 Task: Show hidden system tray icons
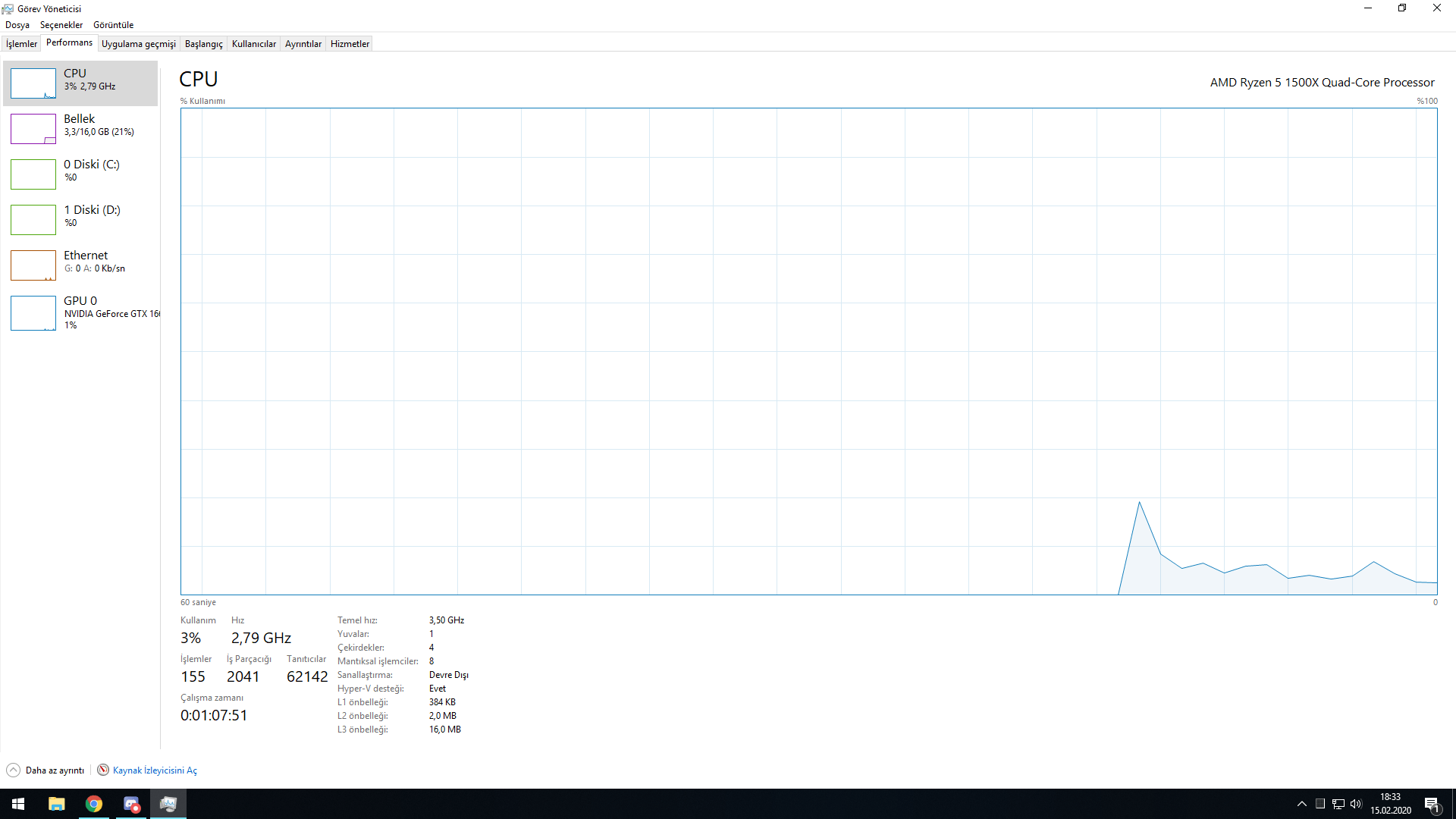[x=1302, y=804]
